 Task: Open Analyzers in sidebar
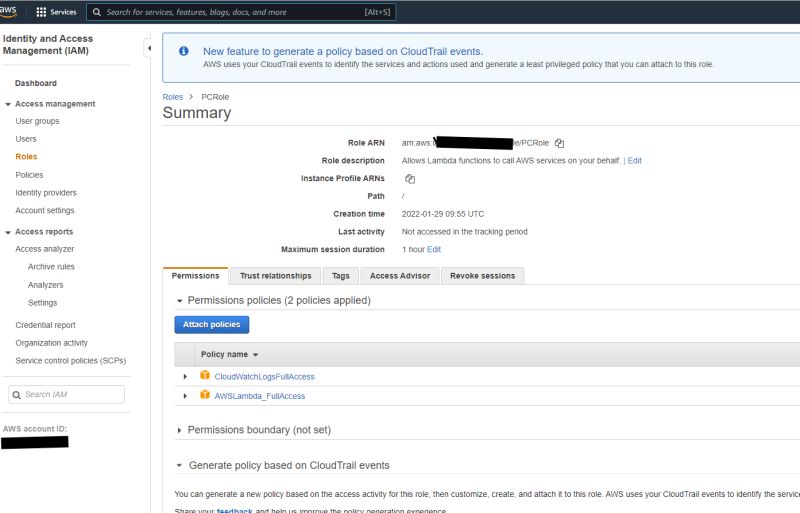[46, 285]
